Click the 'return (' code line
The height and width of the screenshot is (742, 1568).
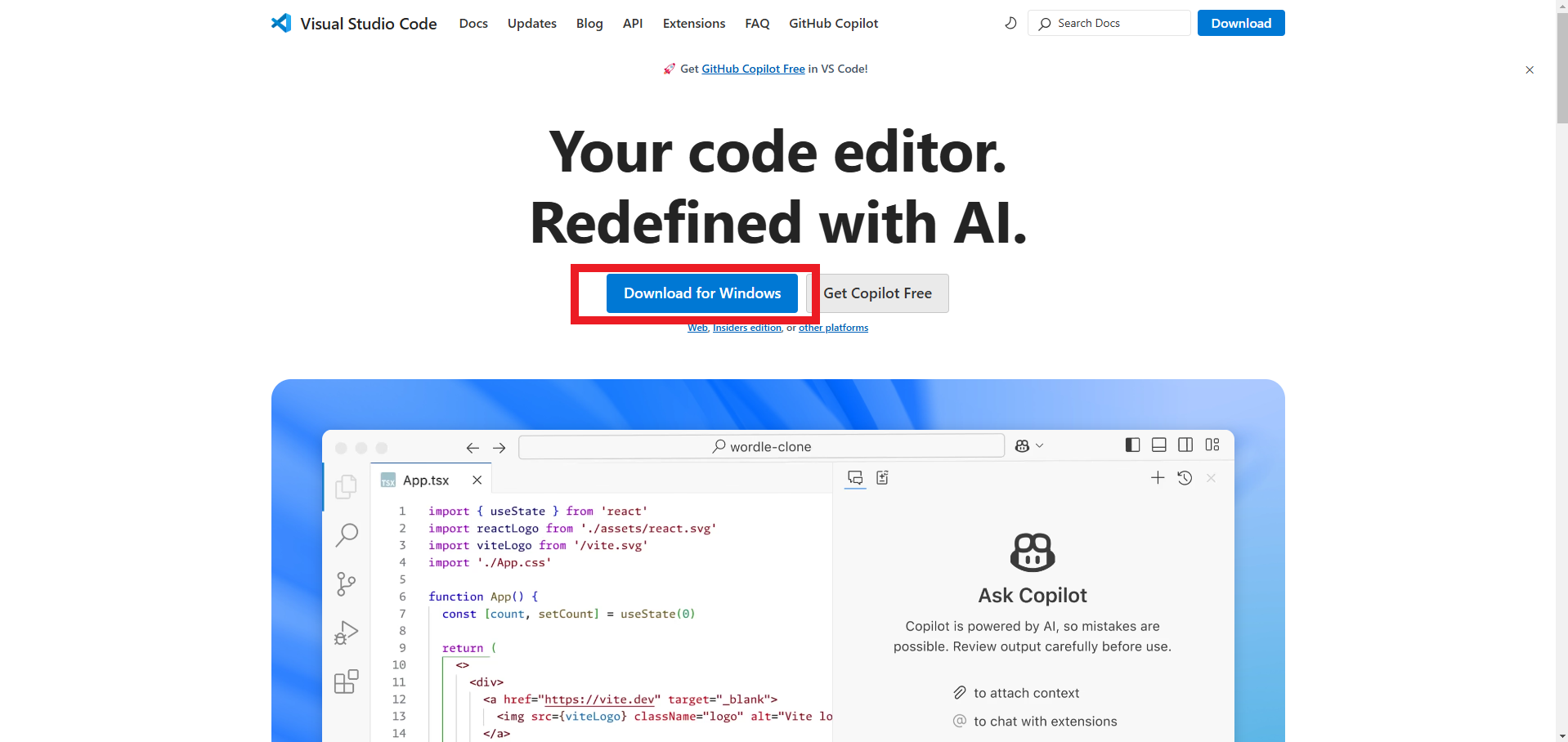469,648
